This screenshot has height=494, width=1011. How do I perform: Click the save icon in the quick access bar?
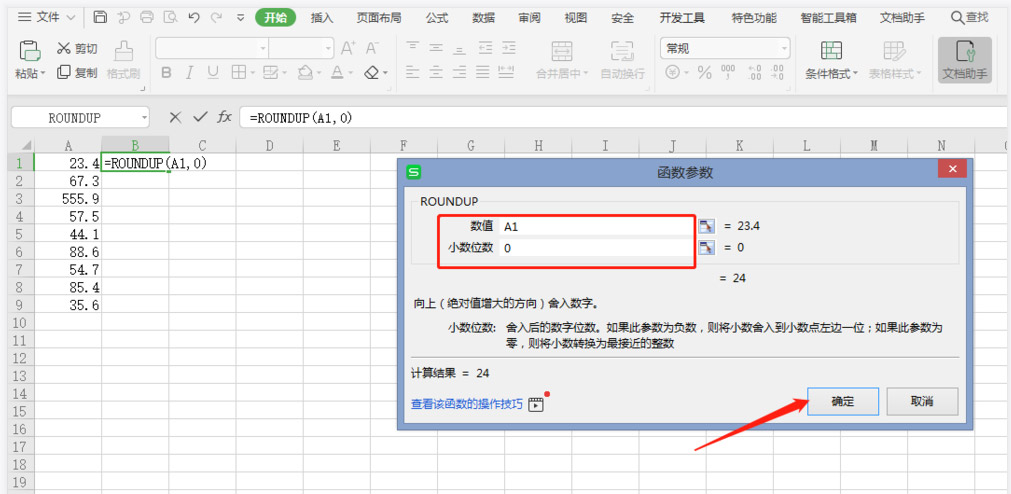tap(100, 17)
